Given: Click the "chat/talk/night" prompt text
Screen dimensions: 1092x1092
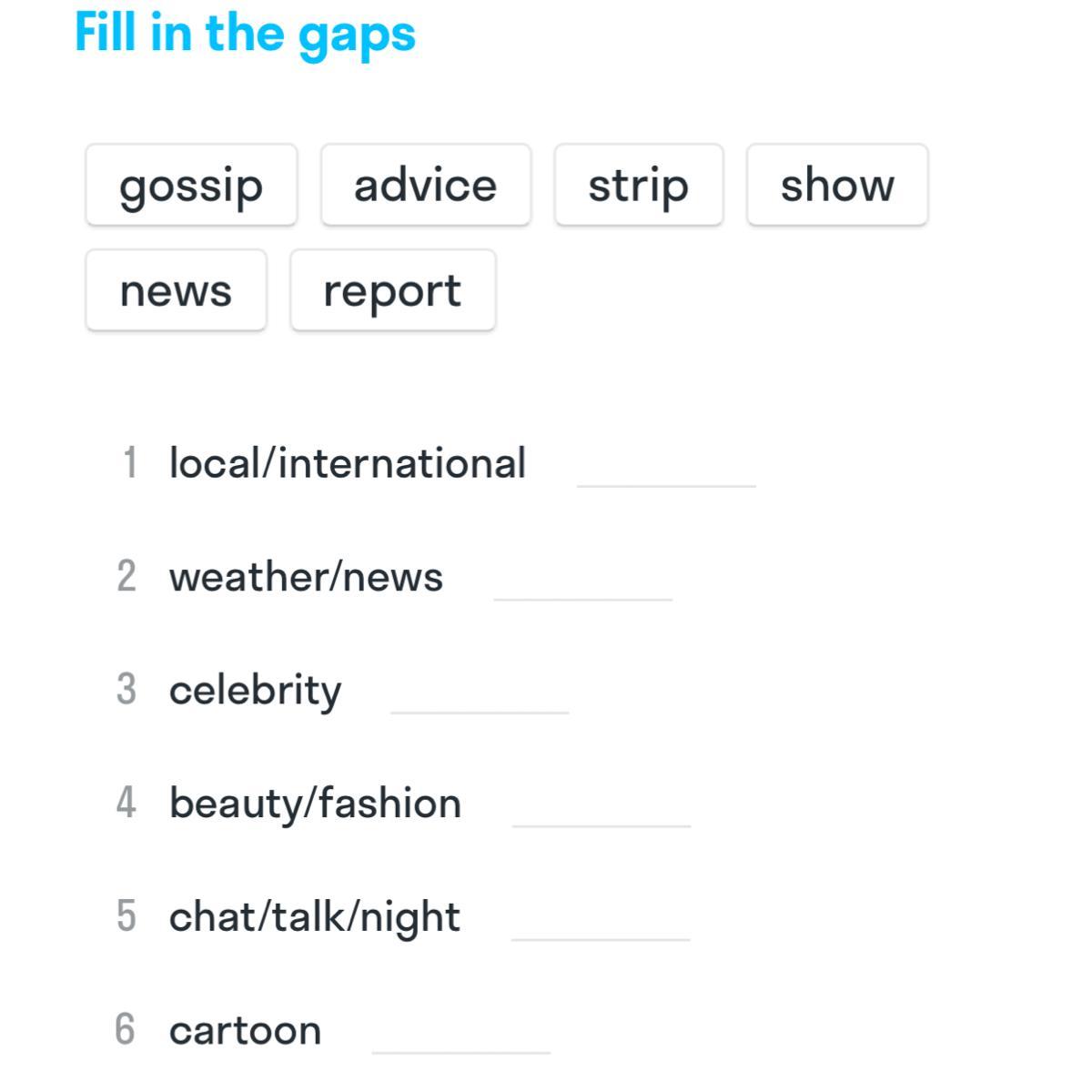Looking at the screenshot, I should (315, 917).
